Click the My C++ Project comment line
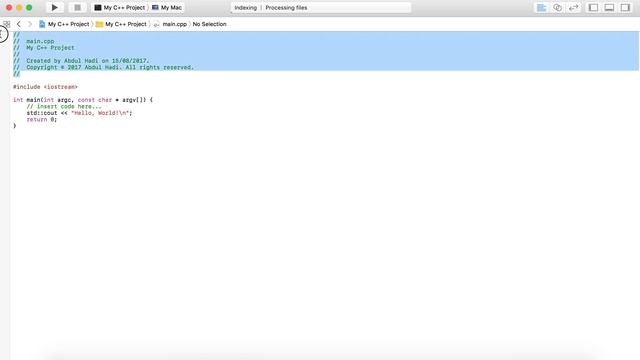 [44, 48]
